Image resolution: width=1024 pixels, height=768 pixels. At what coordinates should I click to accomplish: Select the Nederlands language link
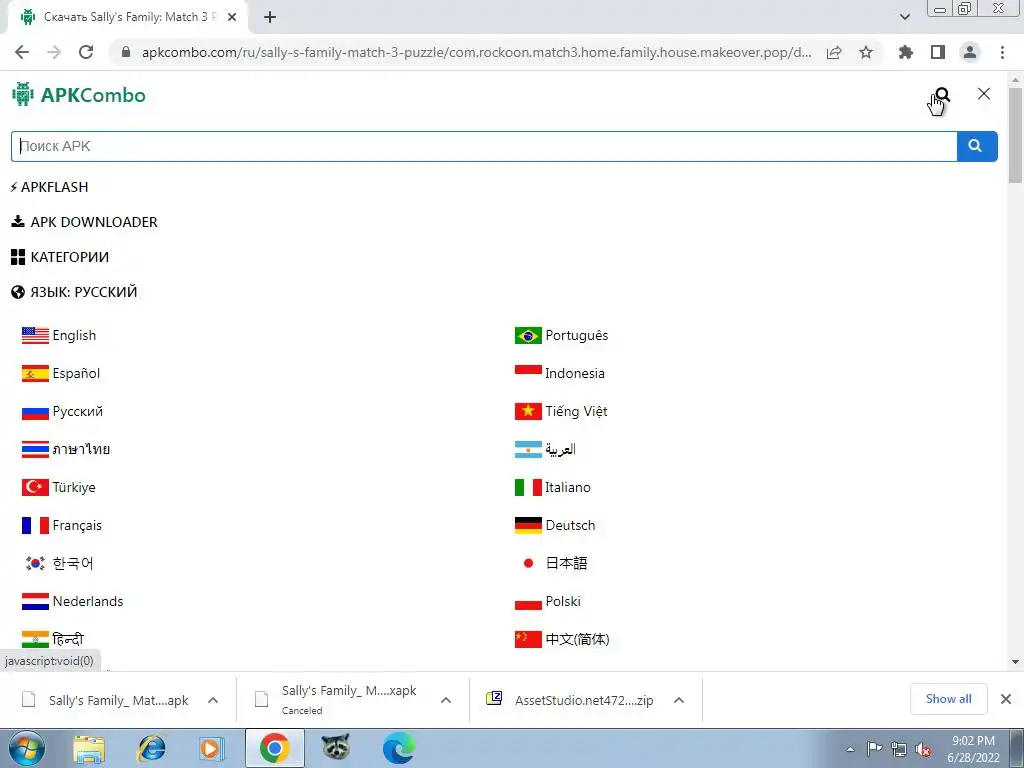88,601
